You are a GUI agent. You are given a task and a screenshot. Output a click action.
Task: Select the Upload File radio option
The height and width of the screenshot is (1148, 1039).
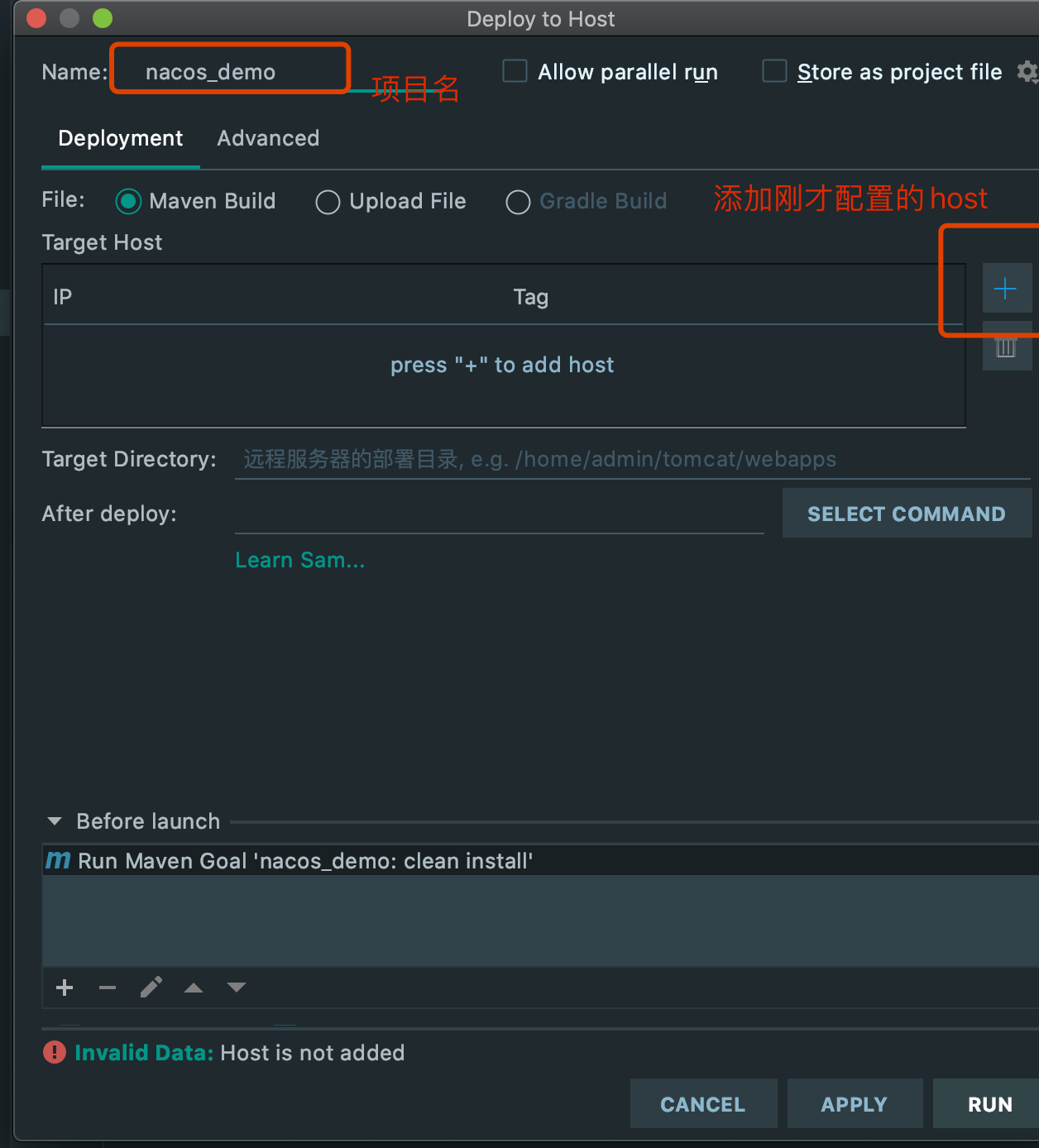(328, 202)
